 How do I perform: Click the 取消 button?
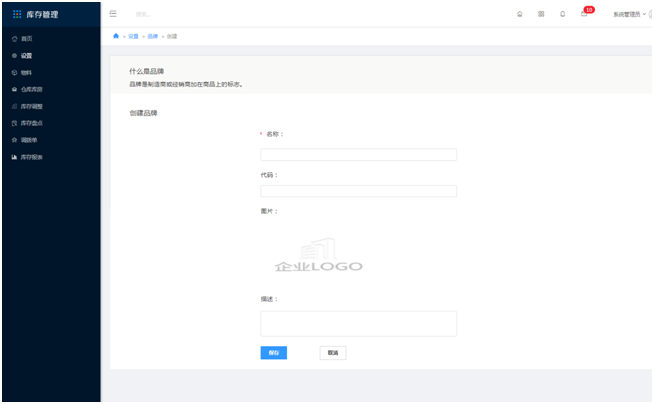[x=333, y=353]
